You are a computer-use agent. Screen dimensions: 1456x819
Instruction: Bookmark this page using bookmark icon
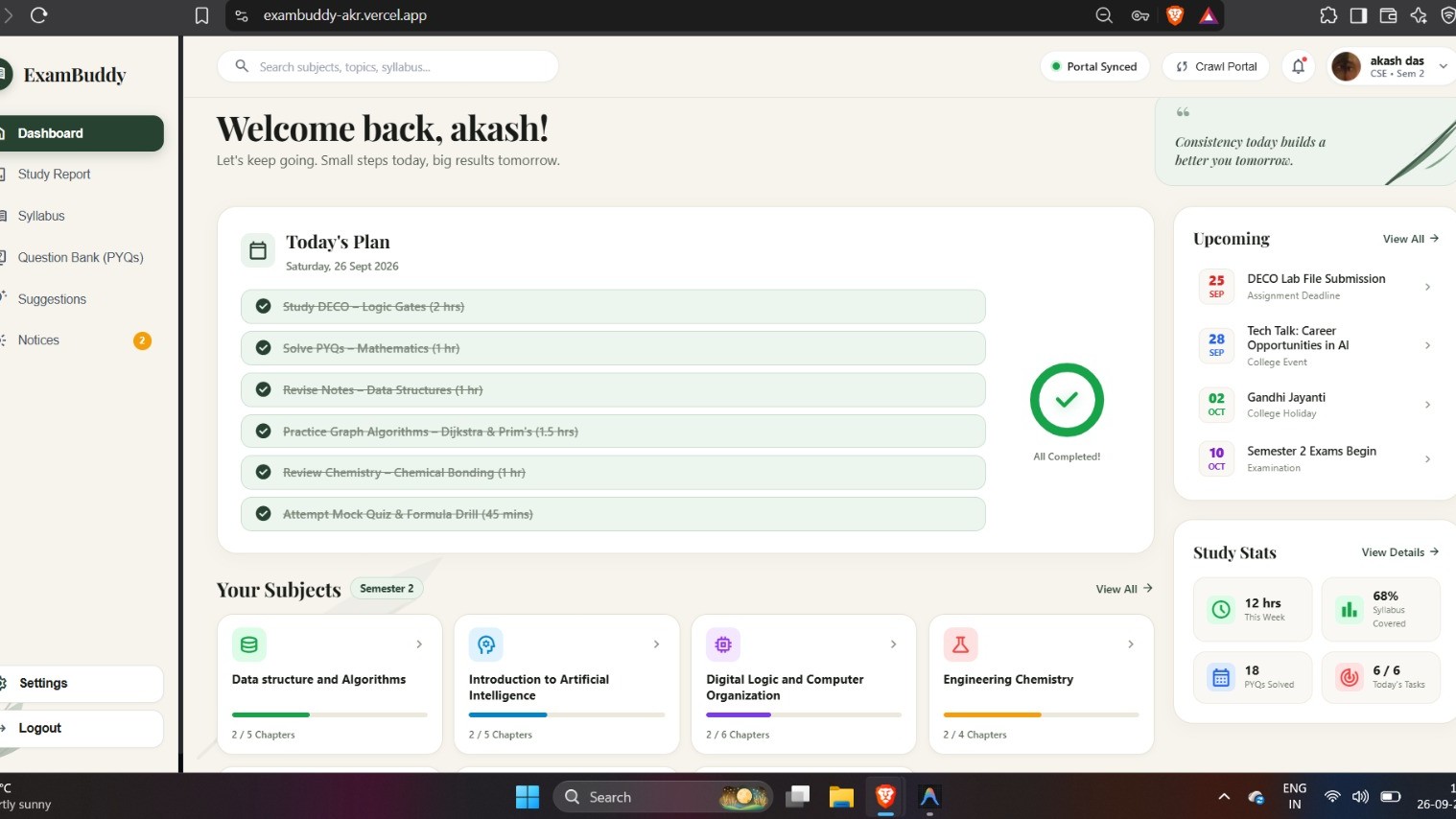201,15
